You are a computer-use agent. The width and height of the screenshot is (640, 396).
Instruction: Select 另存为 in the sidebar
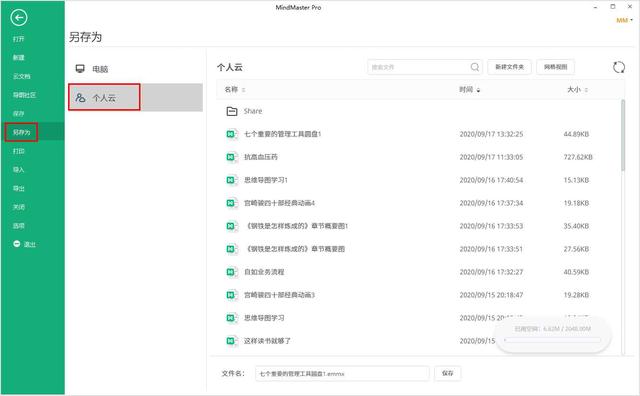22,132
